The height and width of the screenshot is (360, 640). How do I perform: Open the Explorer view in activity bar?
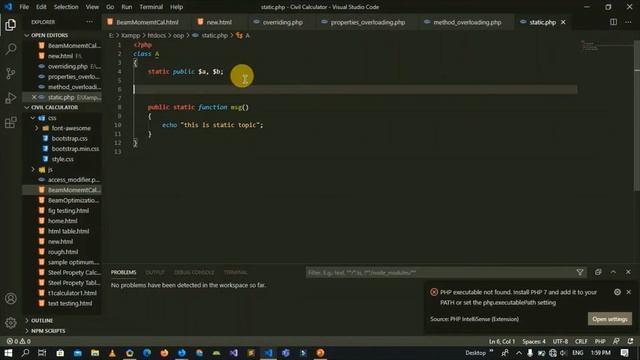click(11, 25)
